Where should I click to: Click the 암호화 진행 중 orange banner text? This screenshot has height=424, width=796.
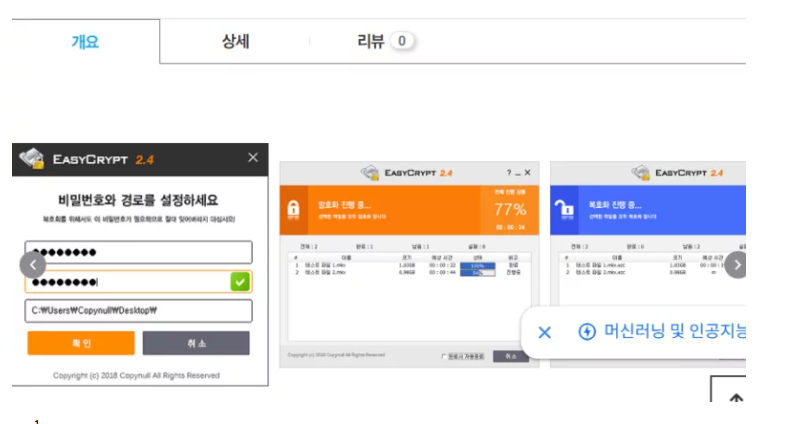point(344,205)
